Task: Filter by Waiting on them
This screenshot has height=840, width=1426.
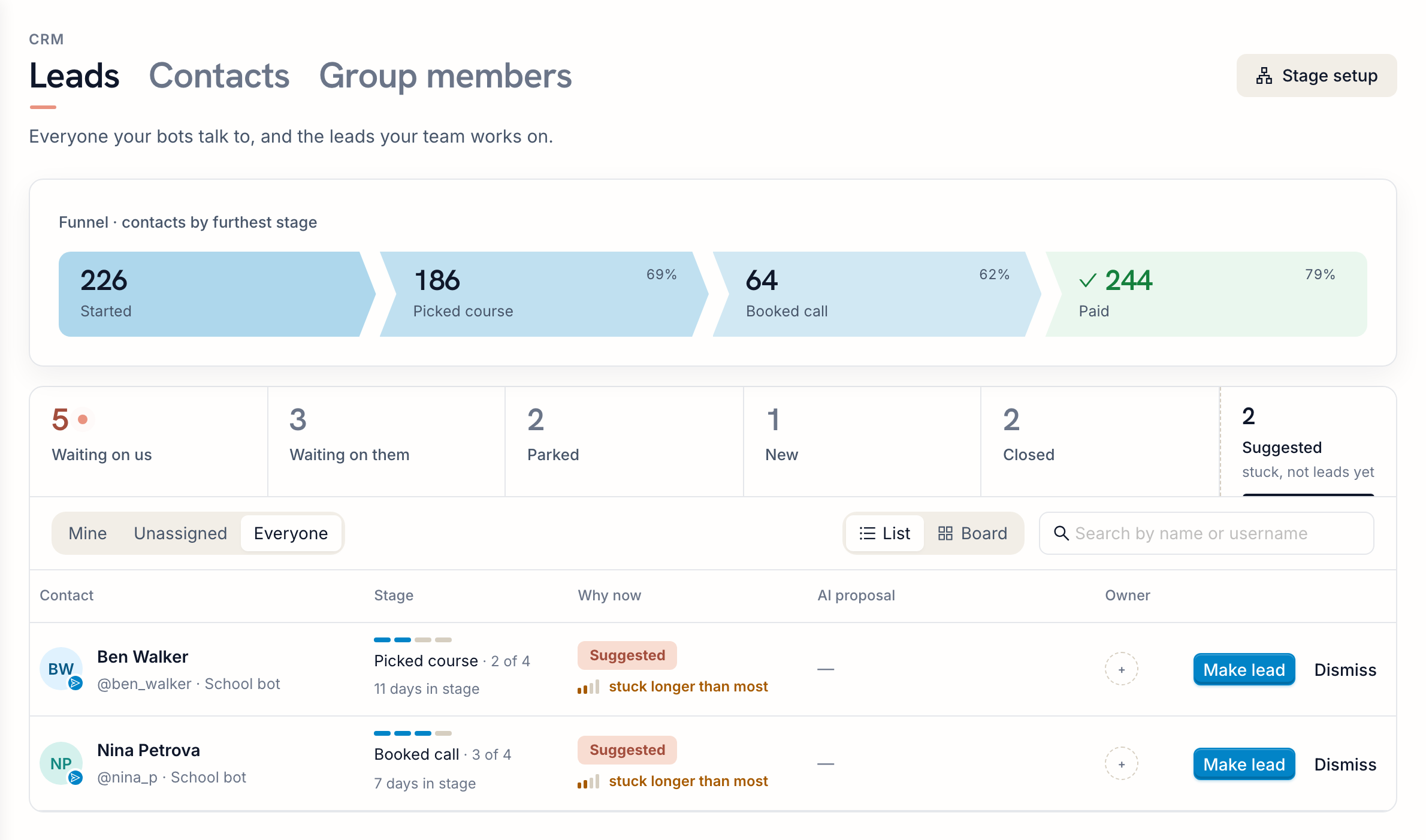Action: tap(386, 442)
